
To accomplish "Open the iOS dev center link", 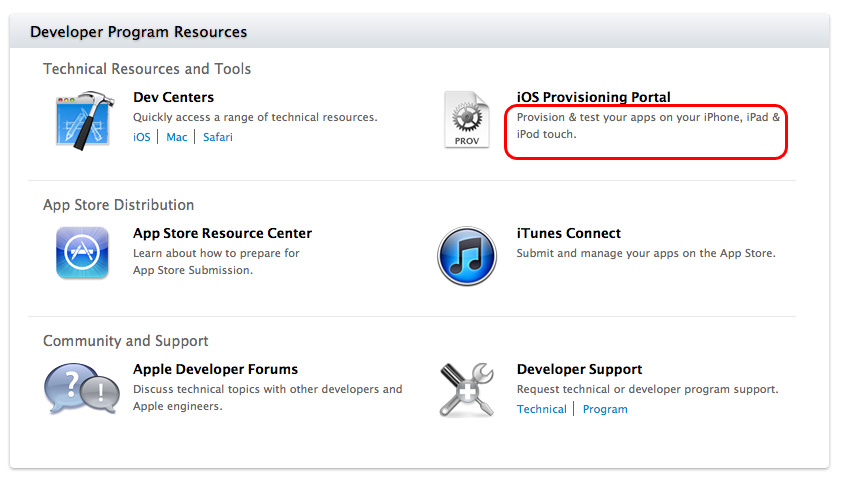I will click(x=141, y=137).
